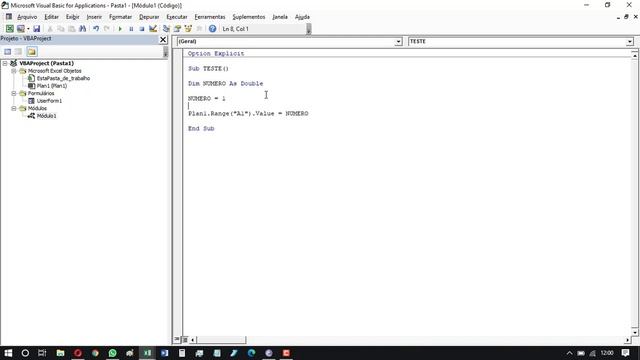Switch to Procedure View button at bottom-left
This screenshot has height=360, width=640.
coord(177,340)
